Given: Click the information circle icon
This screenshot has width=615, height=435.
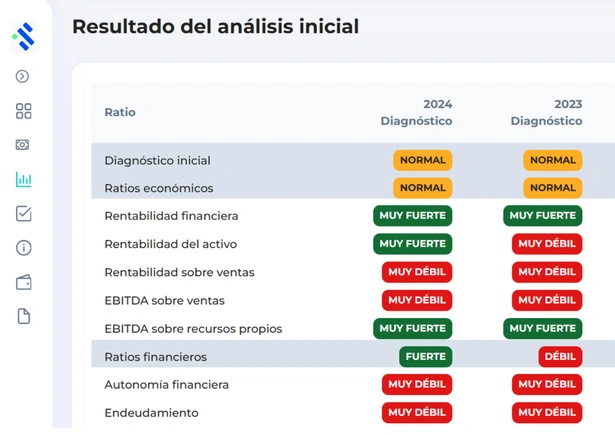Looking at the screenshot, I should click(24, 248).
